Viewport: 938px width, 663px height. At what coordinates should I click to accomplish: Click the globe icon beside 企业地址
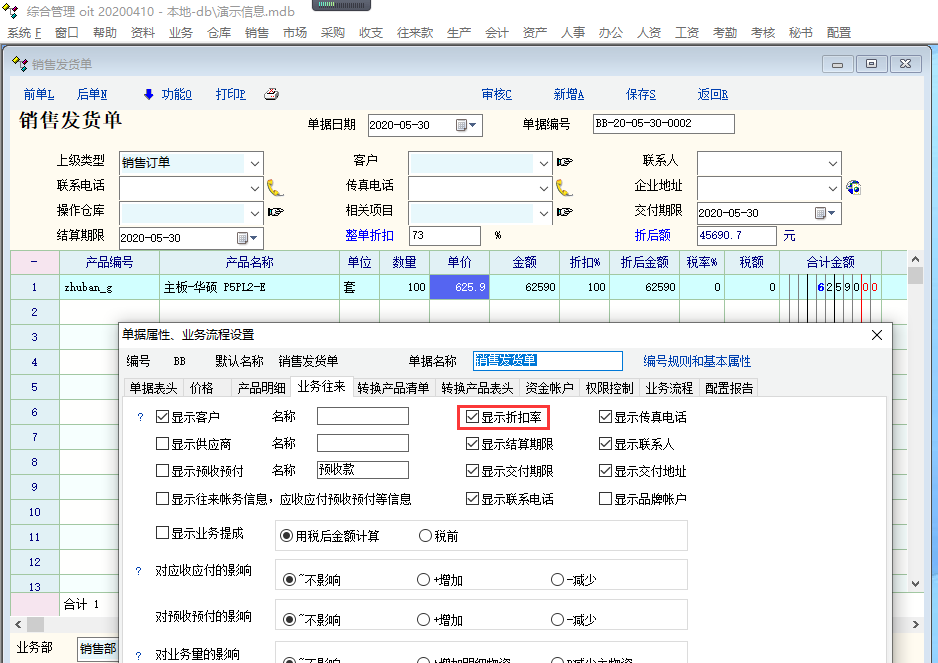(853, 187)
